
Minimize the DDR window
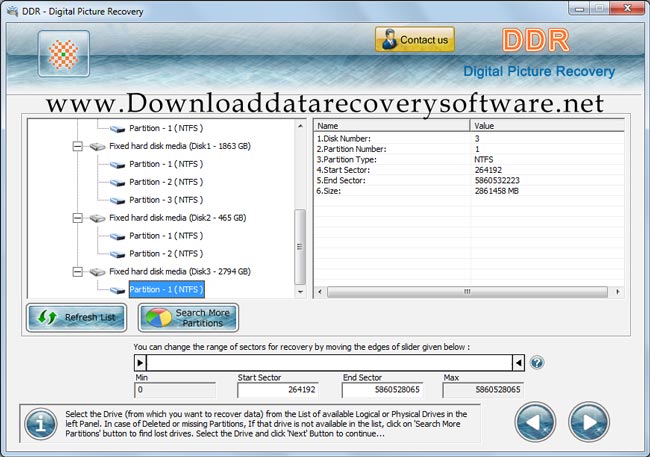580,8
